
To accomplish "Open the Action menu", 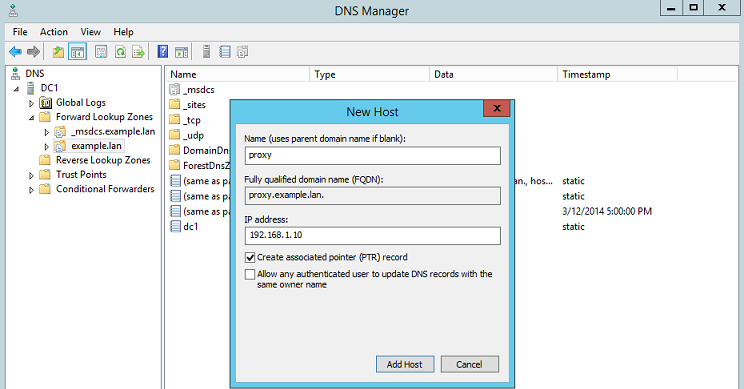I will tap(54, 32).
